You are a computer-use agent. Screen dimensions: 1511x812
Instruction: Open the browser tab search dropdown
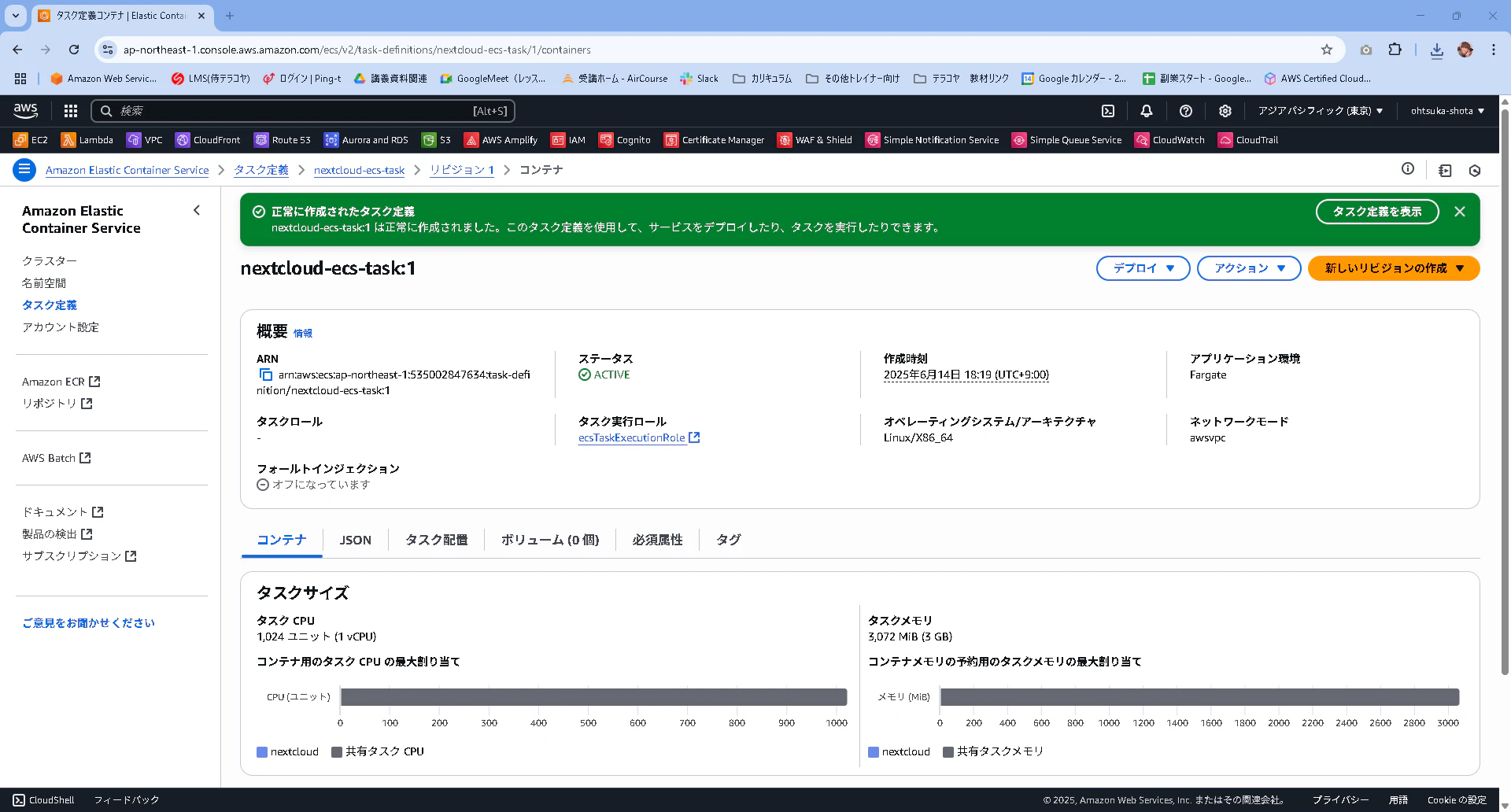click(16, 16)
